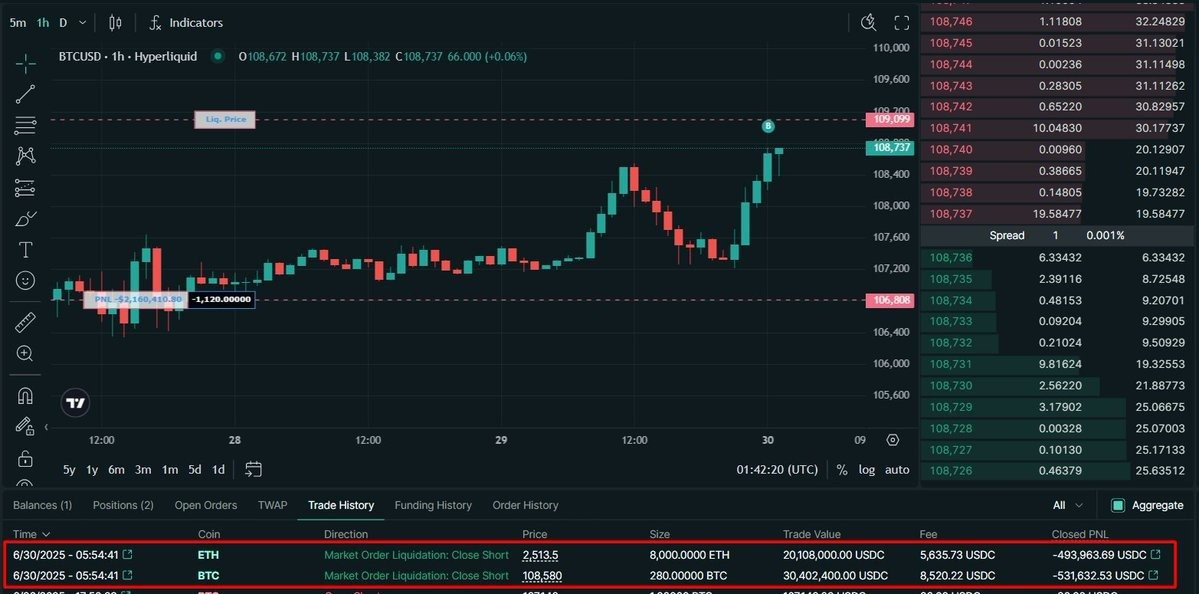The width and height of the screenshot is (1199, 594).
Task: Click the ETH trade price 2,513.5
Action: point(541,555)
